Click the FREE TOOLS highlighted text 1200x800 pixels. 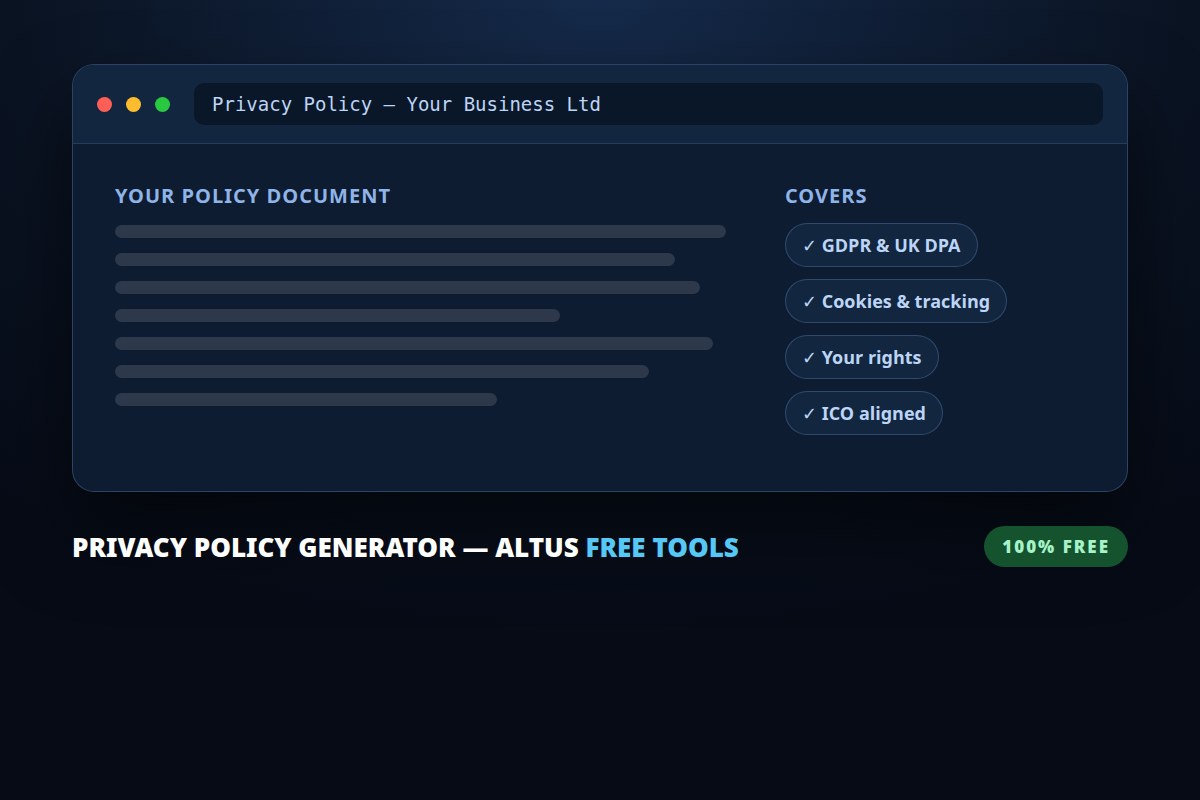pos(662,548)
